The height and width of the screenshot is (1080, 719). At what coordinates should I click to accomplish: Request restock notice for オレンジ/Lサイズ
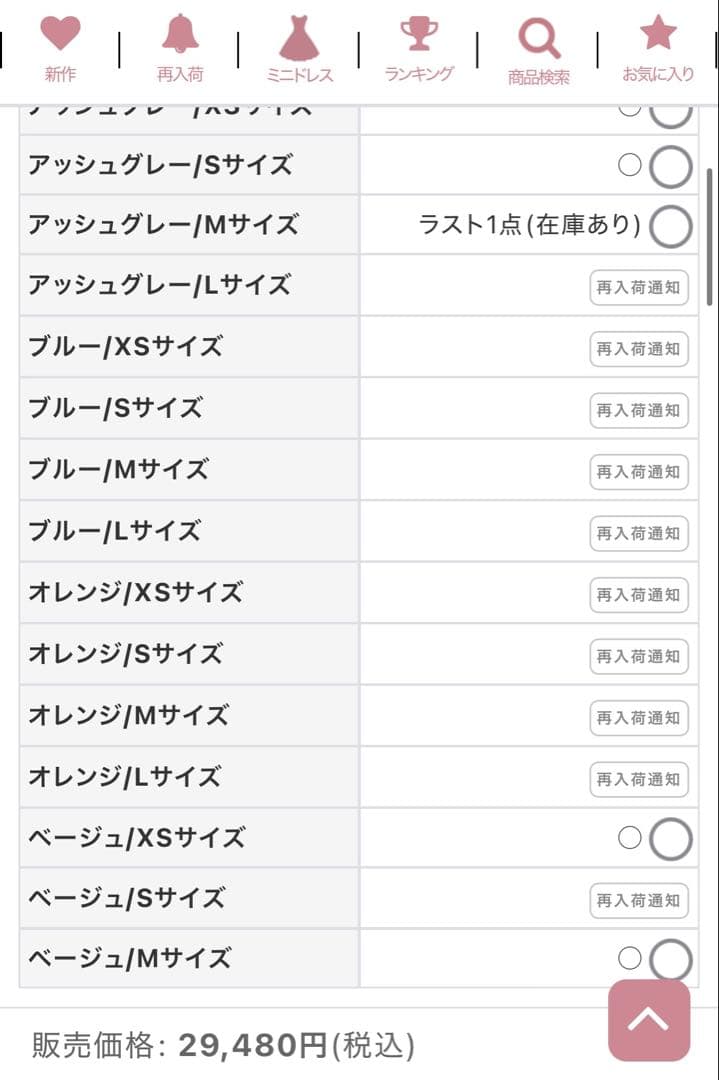click(639, 778)
